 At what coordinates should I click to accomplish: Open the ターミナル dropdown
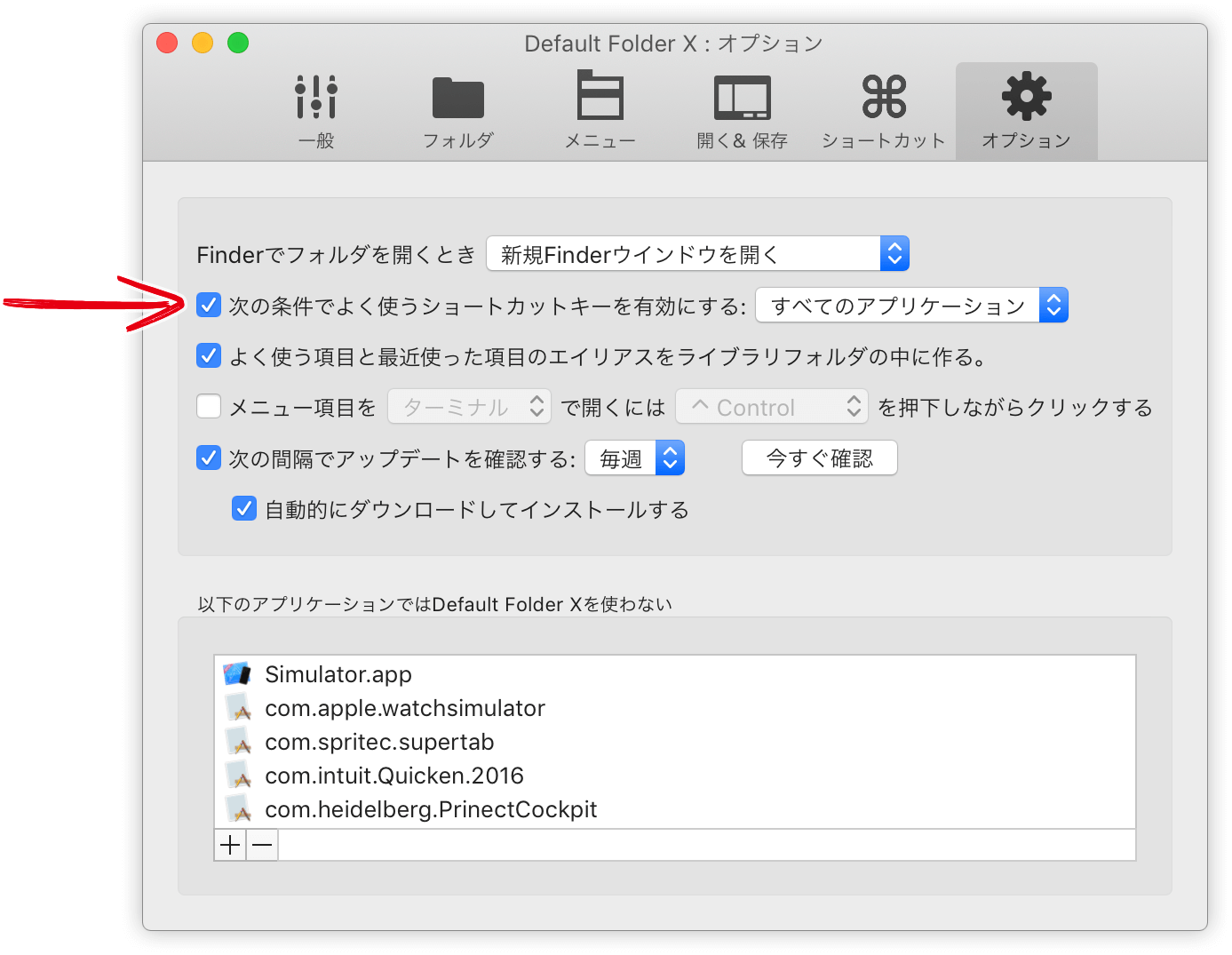[470, 407]
